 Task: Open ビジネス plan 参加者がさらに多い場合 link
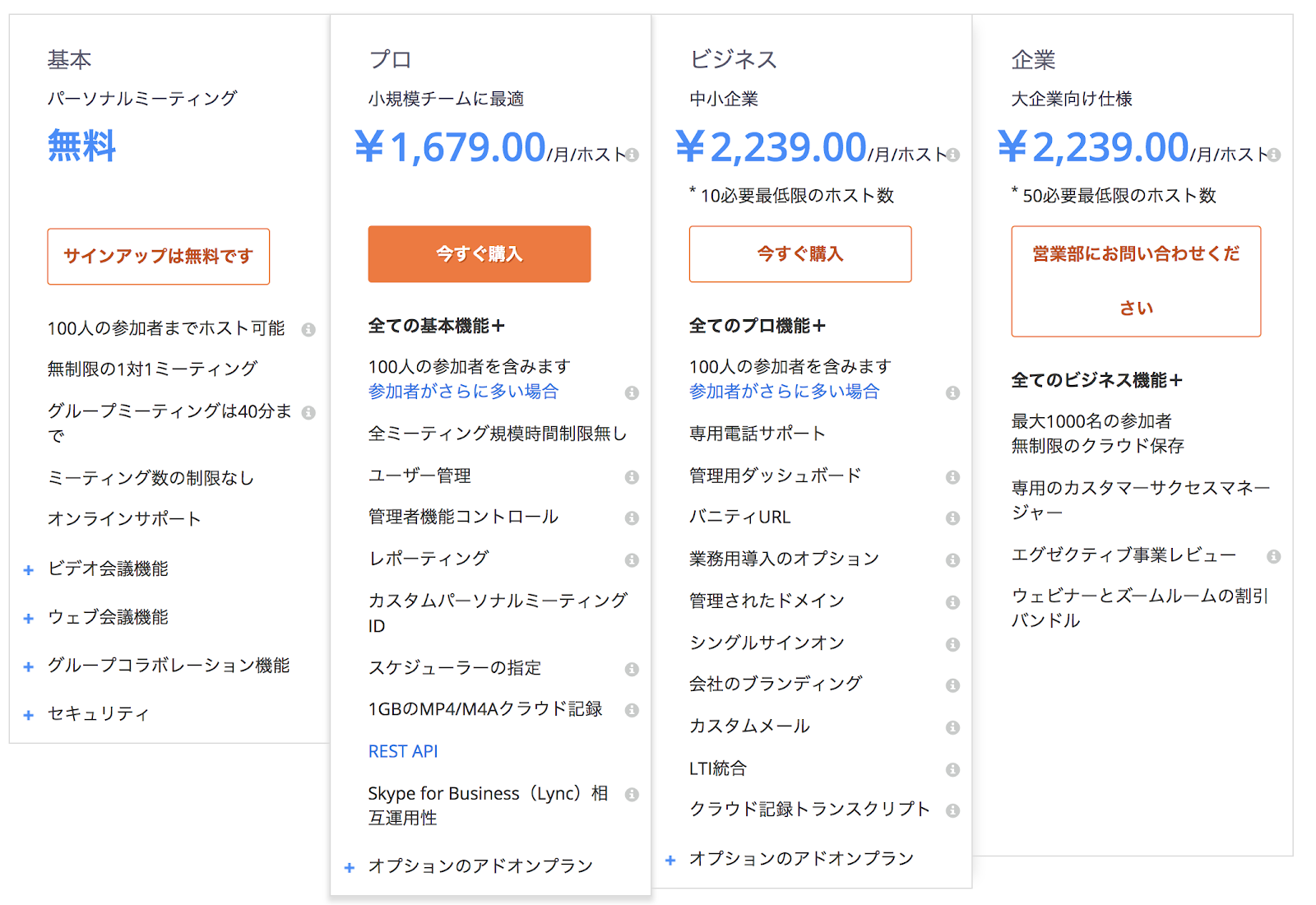(x=784, y=392)
